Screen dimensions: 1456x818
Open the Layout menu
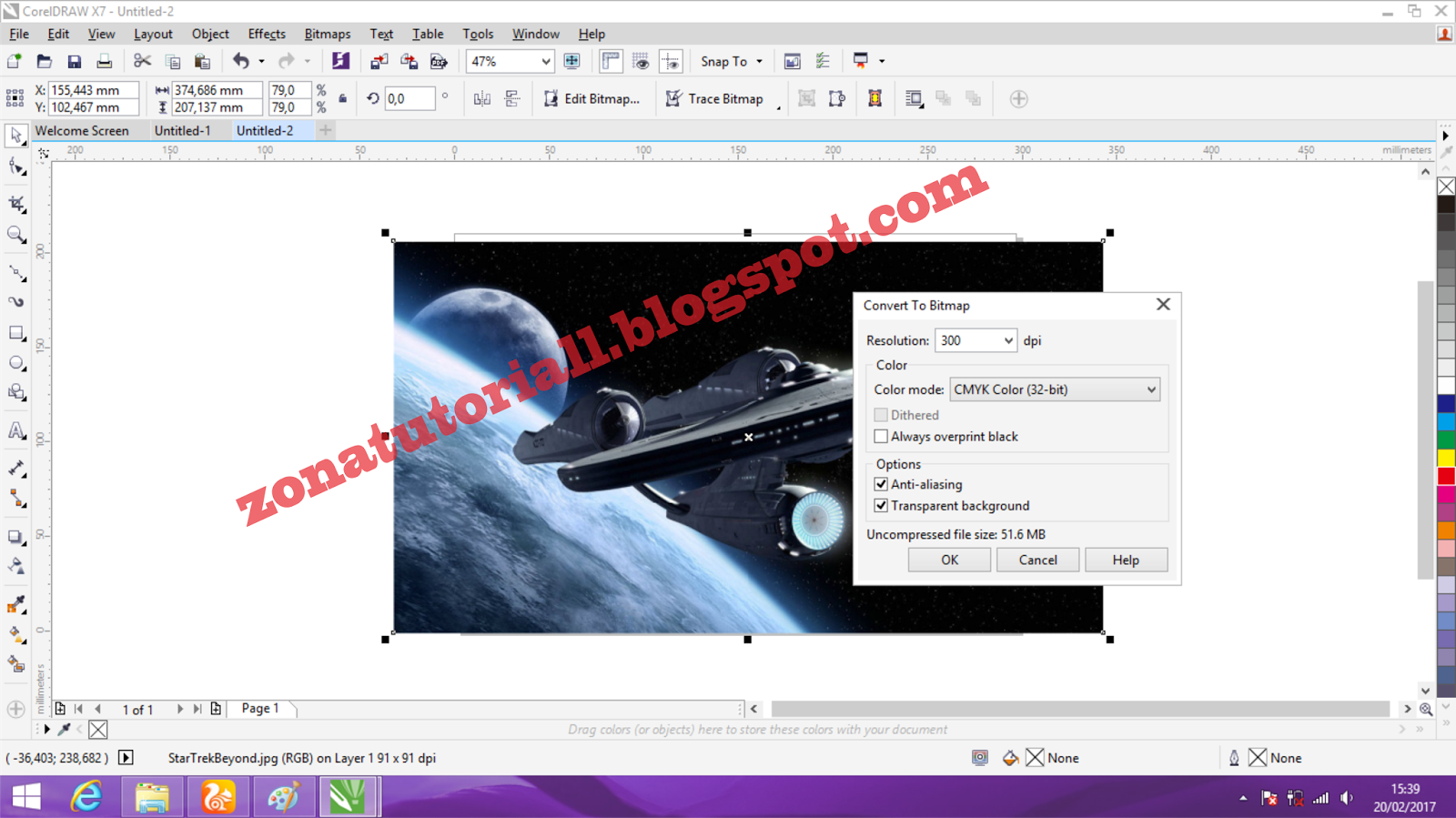[153, 34]
